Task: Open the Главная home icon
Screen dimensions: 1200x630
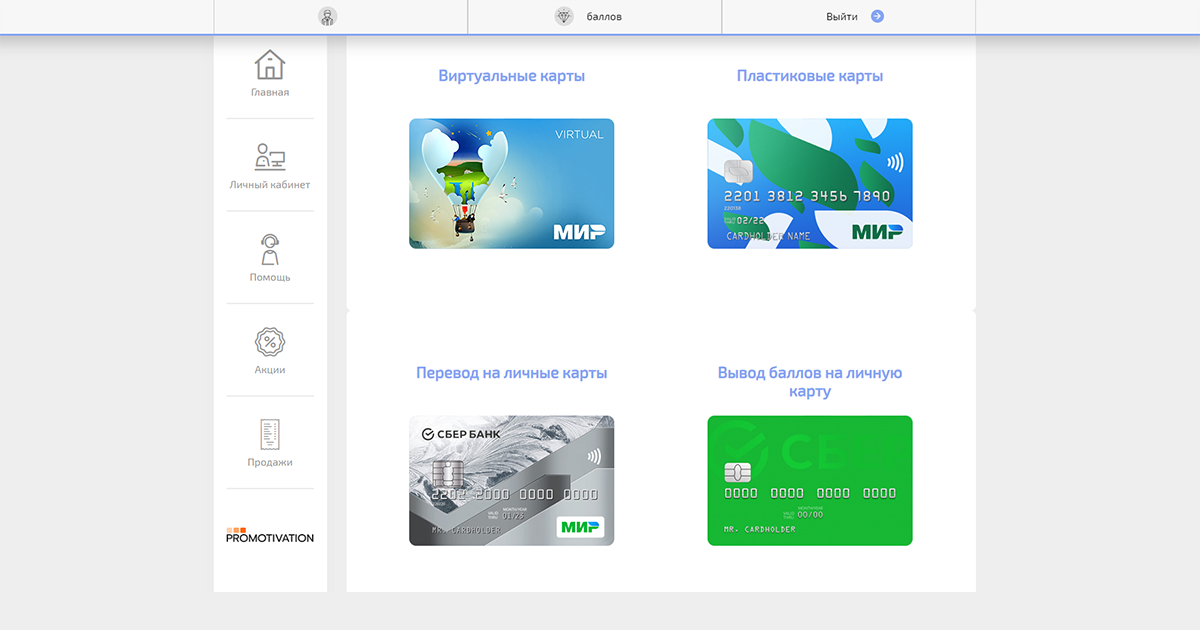Action: (x=270, y=64)
